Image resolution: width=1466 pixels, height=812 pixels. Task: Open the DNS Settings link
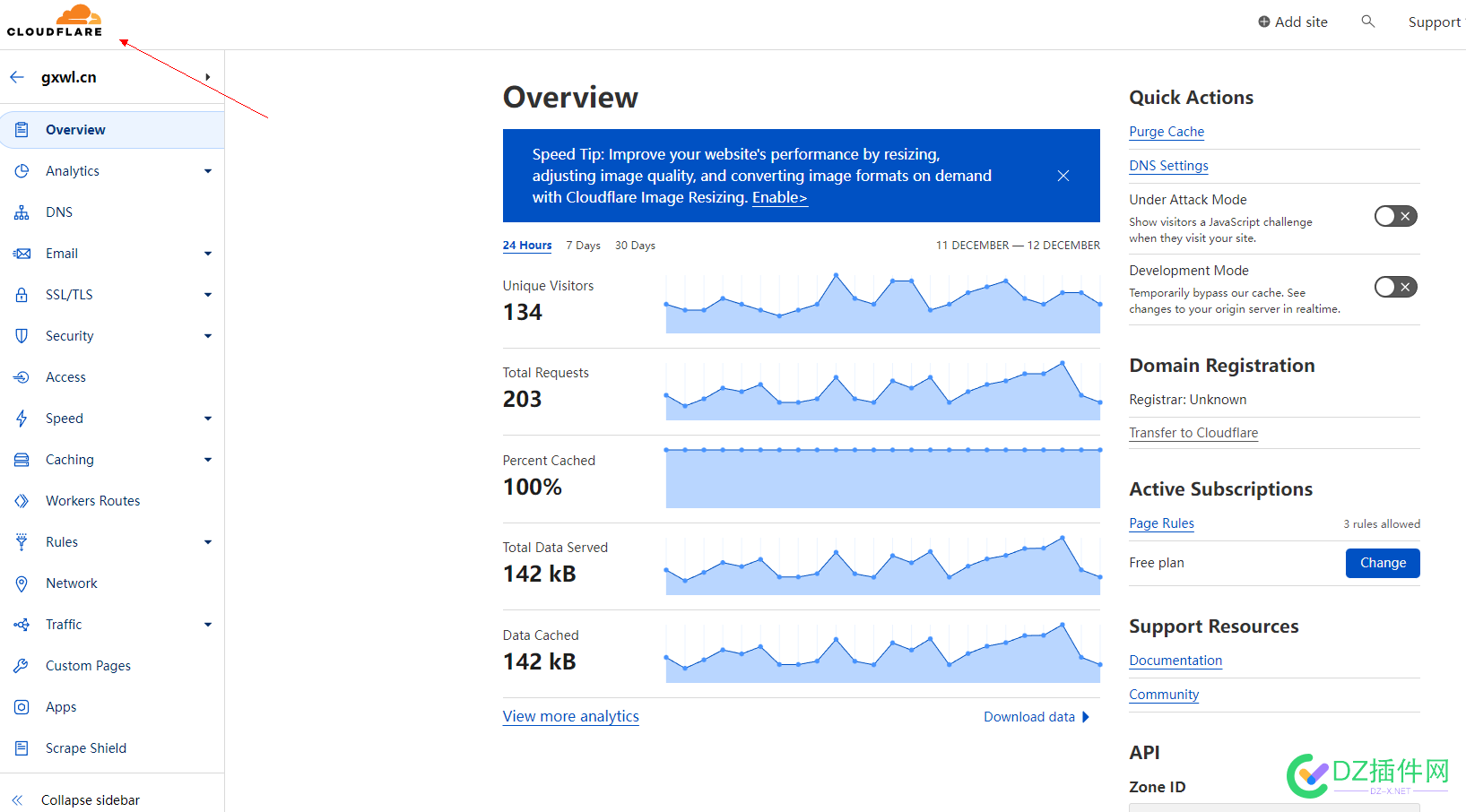pos(1168,166)
